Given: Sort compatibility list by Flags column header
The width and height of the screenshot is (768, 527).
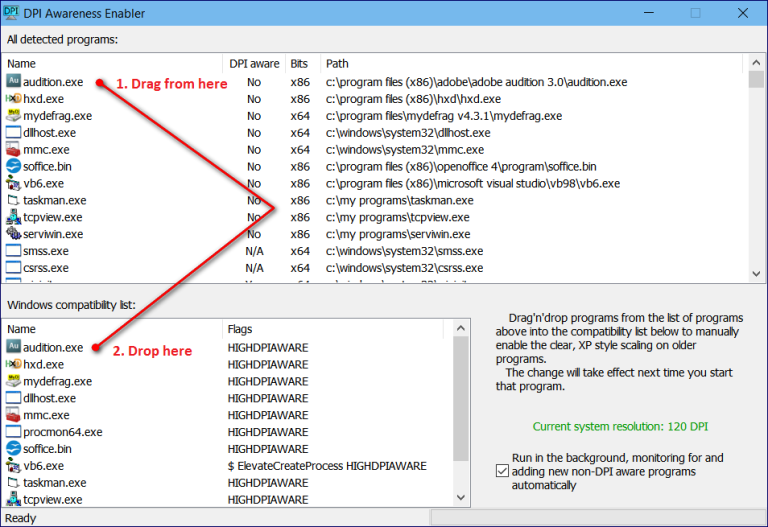Looking at the screenshot, I should (x=333, y=329).
